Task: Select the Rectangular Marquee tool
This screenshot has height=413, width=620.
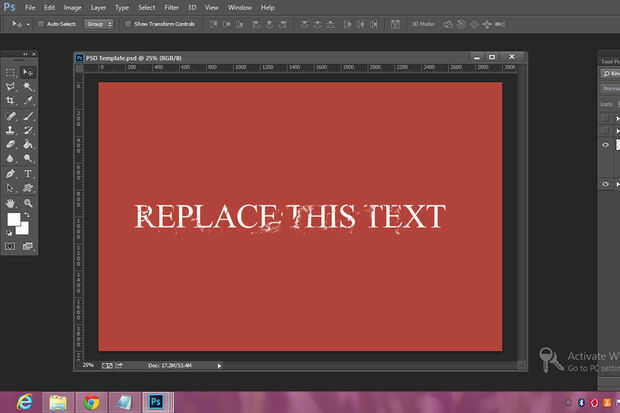Action: click(x=11, y=73)
